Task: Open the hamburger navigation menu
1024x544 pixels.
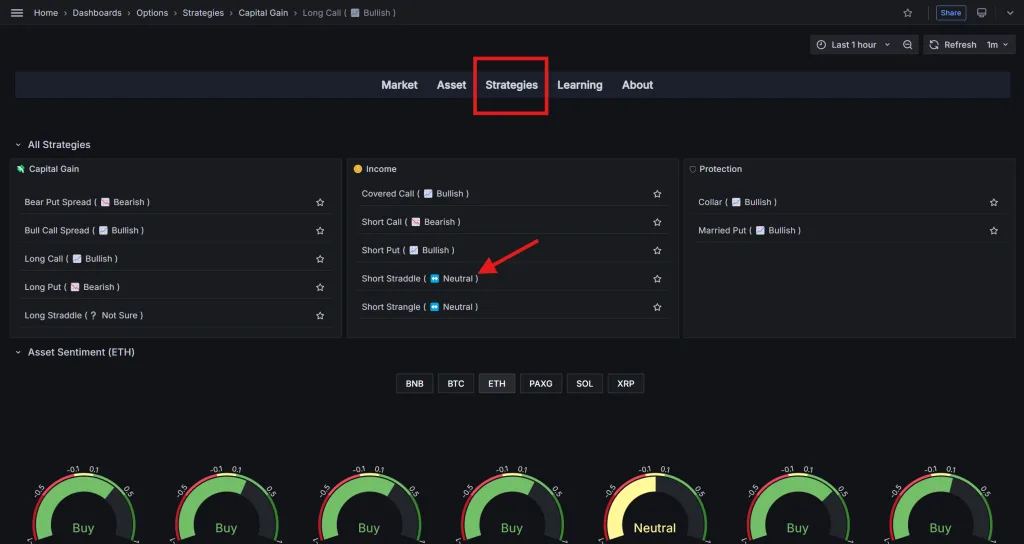Action: (16, 13)
